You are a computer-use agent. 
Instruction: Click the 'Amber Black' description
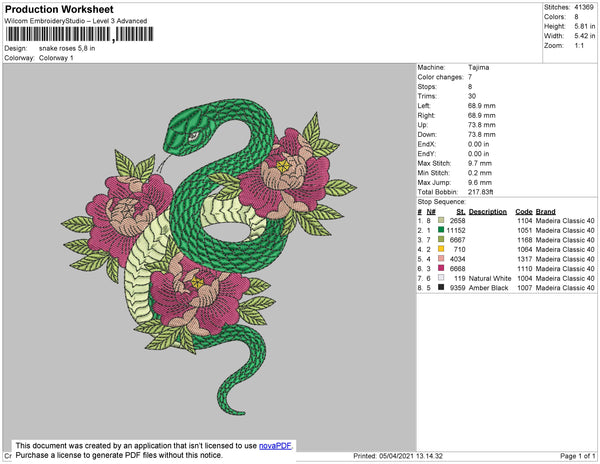tap(488, 288)
